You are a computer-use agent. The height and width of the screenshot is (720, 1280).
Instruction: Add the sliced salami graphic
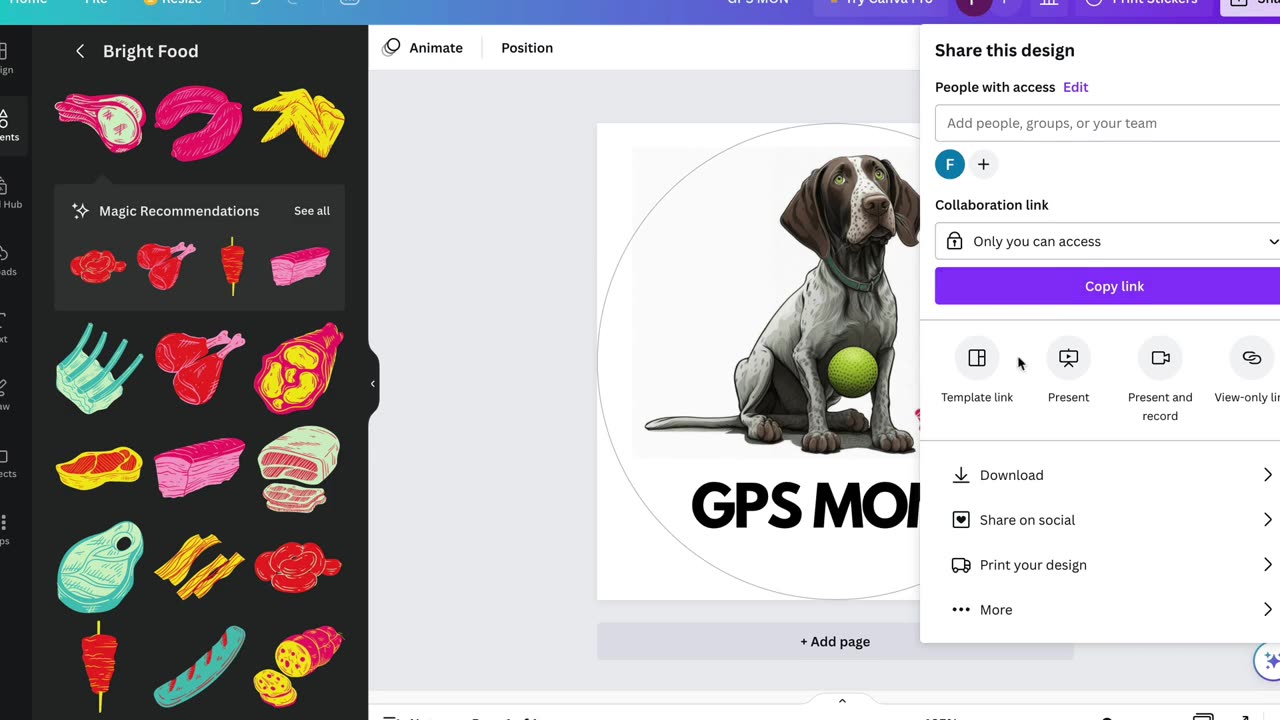[x=299, y=666]
